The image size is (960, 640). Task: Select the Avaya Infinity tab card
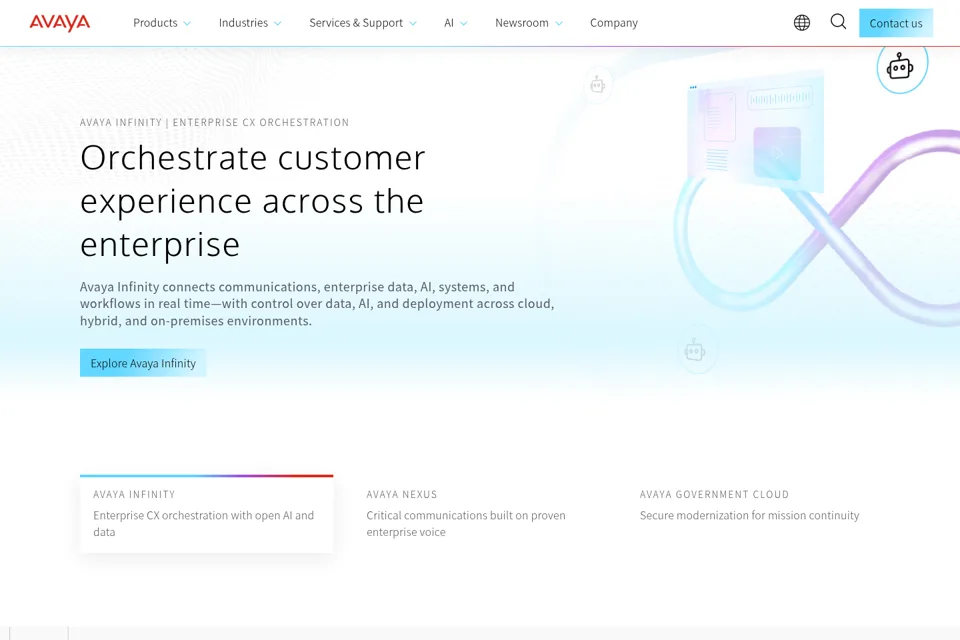[206, 514]
